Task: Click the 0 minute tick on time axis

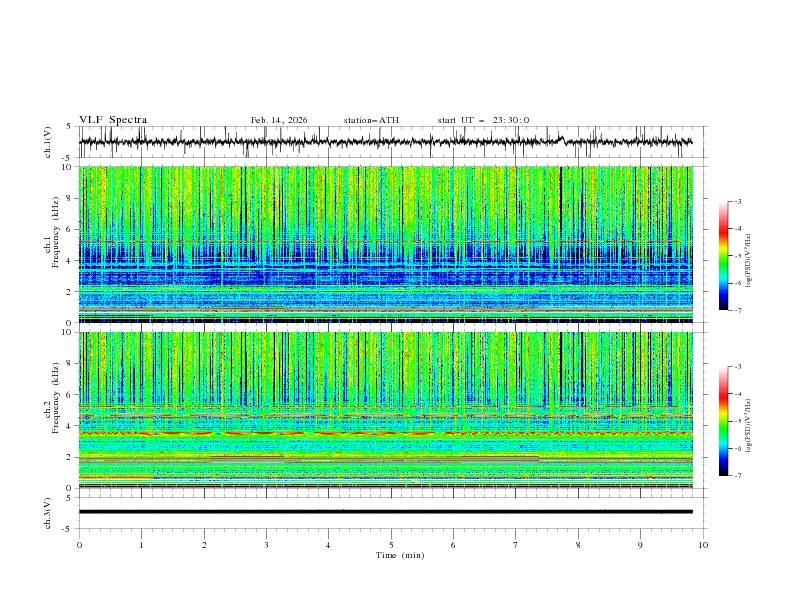Action: (x=79, y=545)
